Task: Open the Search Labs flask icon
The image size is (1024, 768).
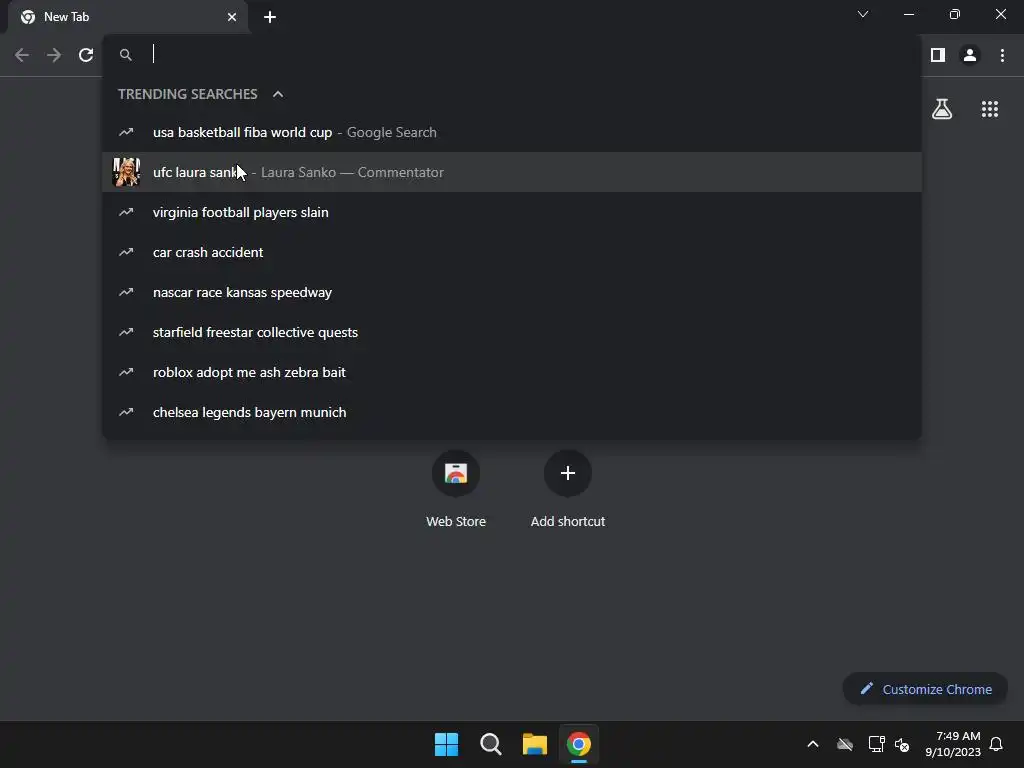Action: (942, 109)
